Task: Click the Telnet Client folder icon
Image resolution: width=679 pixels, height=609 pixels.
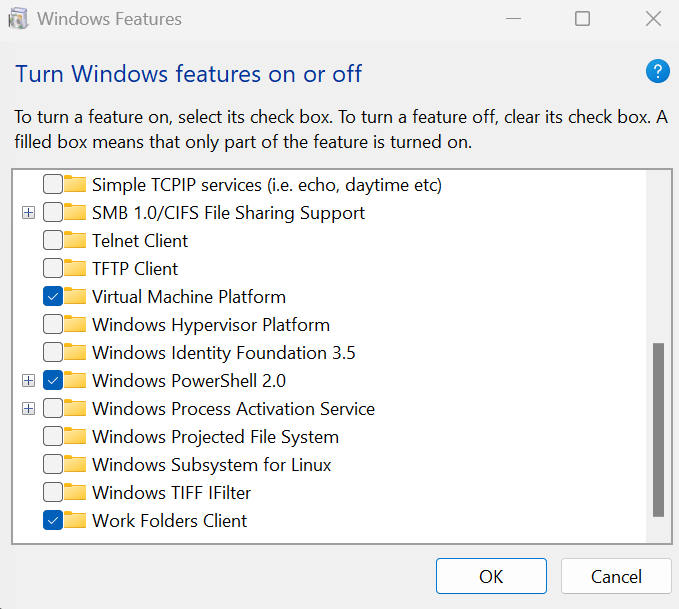Action: click(x=75, y=241)
